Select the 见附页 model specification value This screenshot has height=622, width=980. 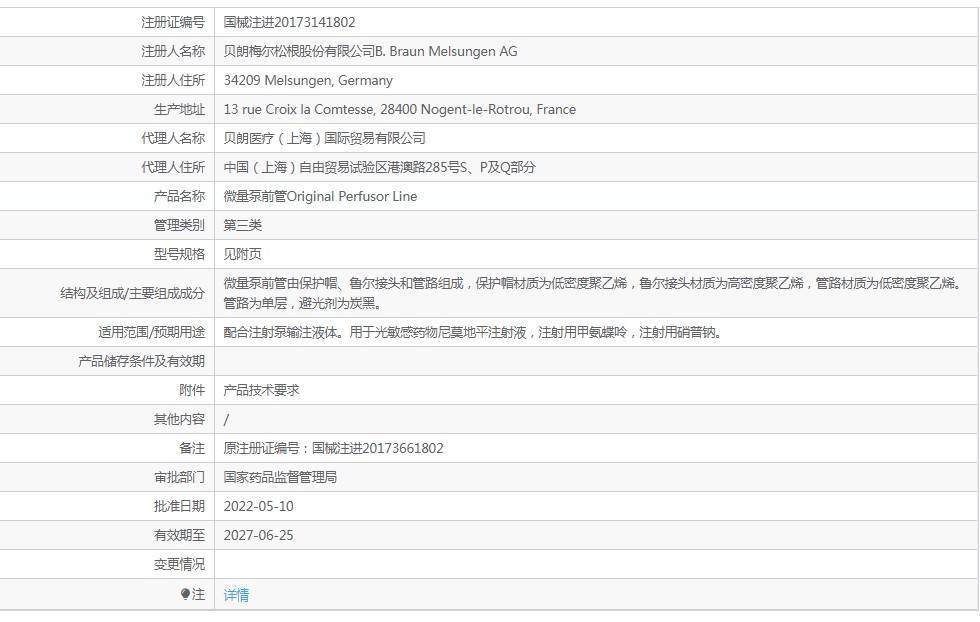tap(242, 254)
